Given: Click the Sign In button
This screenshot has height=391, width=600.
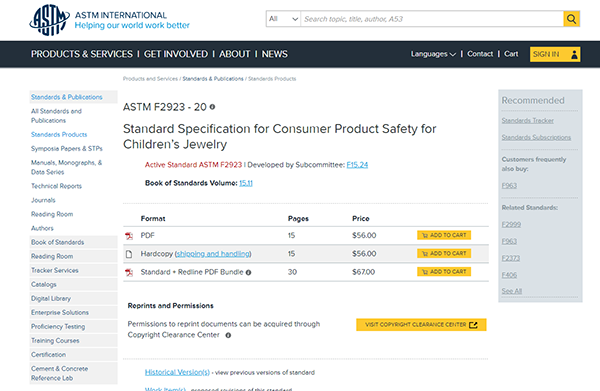Looking at the screenshot, I should coord(555,54).
